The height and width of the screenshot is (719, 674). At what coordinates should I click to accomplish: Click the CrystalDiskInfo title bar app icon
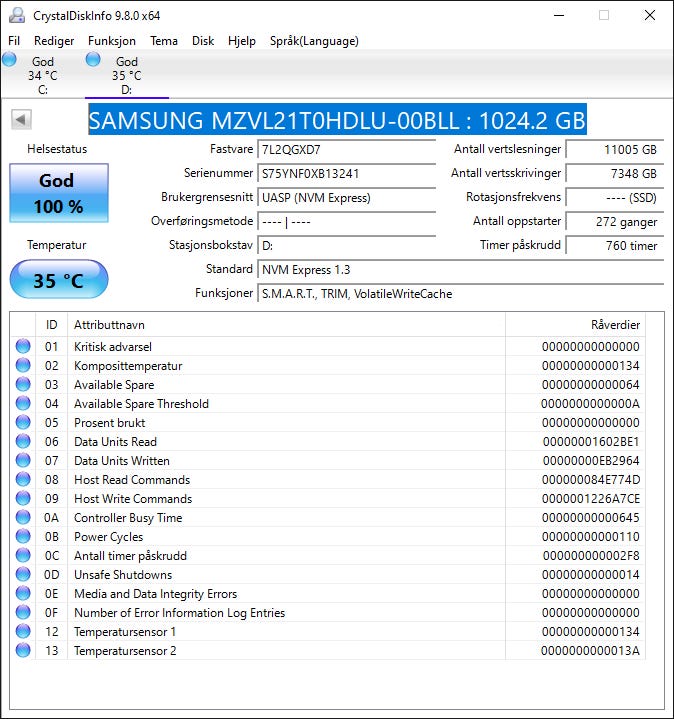(17, 15)
